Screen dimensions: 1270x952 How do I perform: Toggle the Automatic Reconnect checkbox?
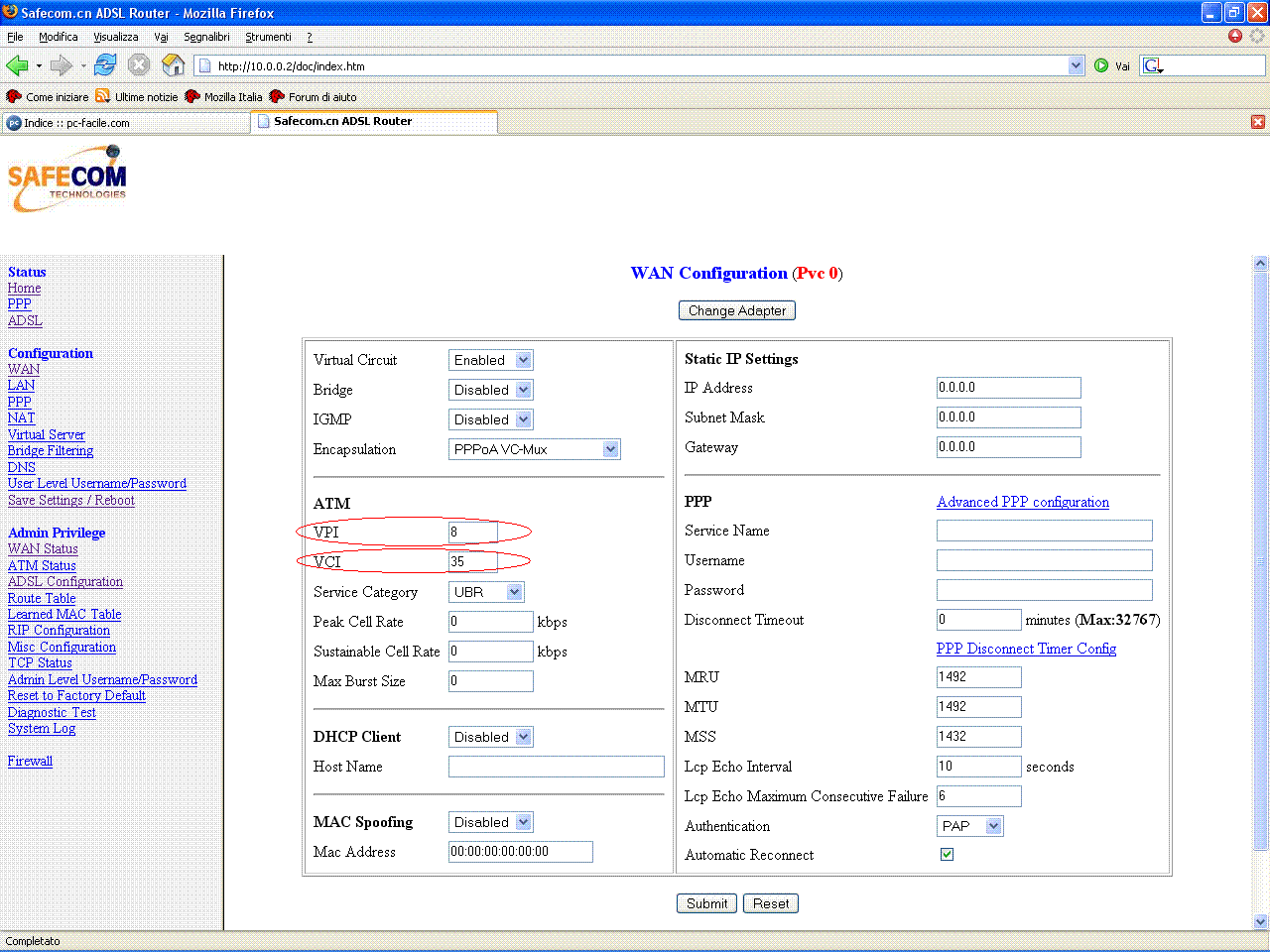947,854
